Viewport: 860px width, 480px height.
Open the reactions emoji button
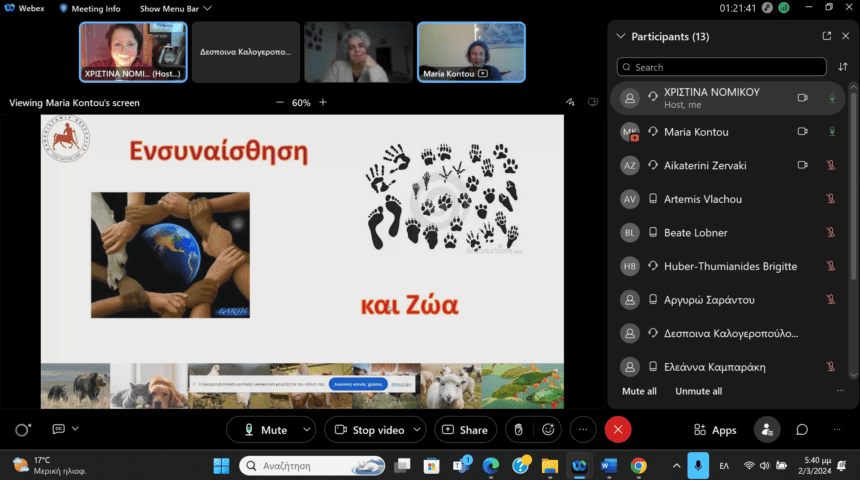[x=548, y=430]
